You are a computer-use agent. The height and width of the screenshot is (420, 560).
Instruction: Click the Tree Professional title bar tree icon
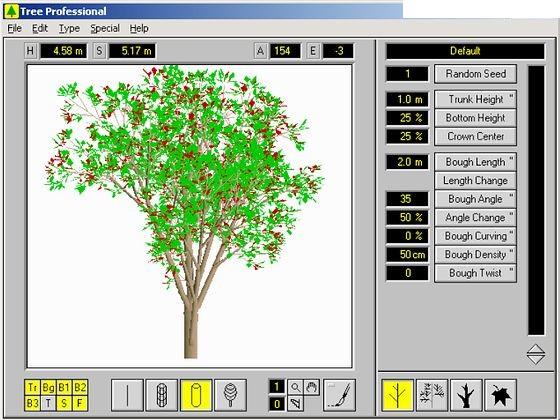11,11
